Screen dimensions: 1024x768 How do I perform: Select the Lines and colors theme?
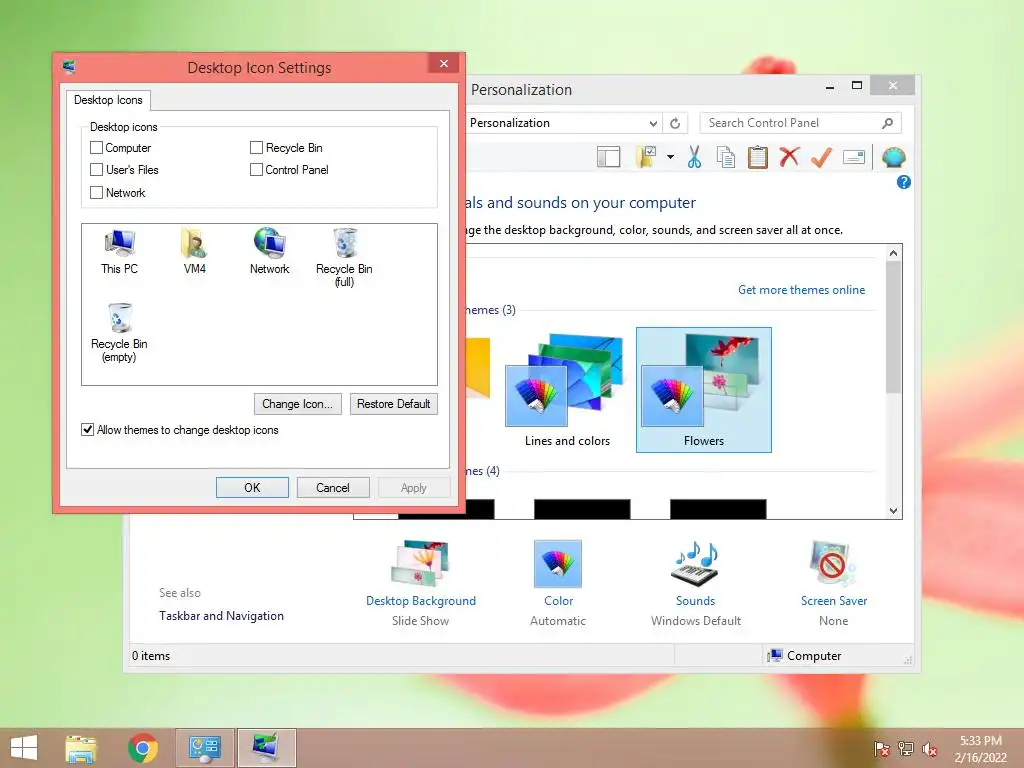tap(567, 390)
